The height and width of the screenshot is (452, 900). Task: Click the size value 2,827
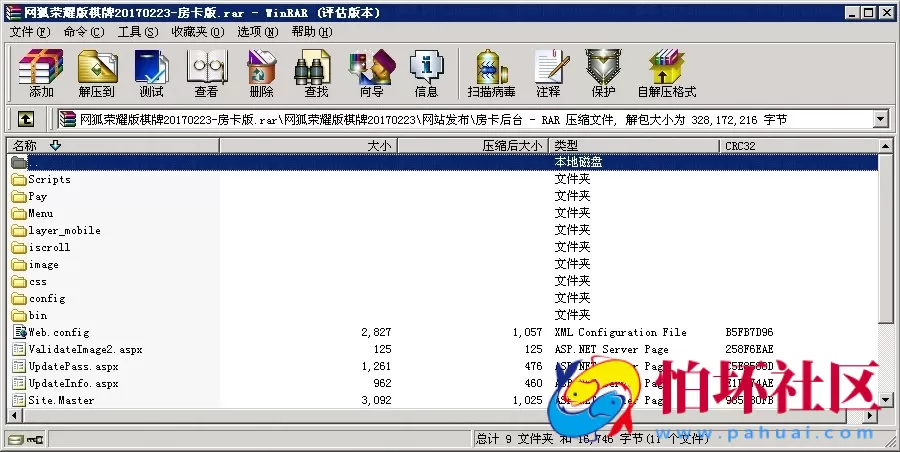(377, 333)
